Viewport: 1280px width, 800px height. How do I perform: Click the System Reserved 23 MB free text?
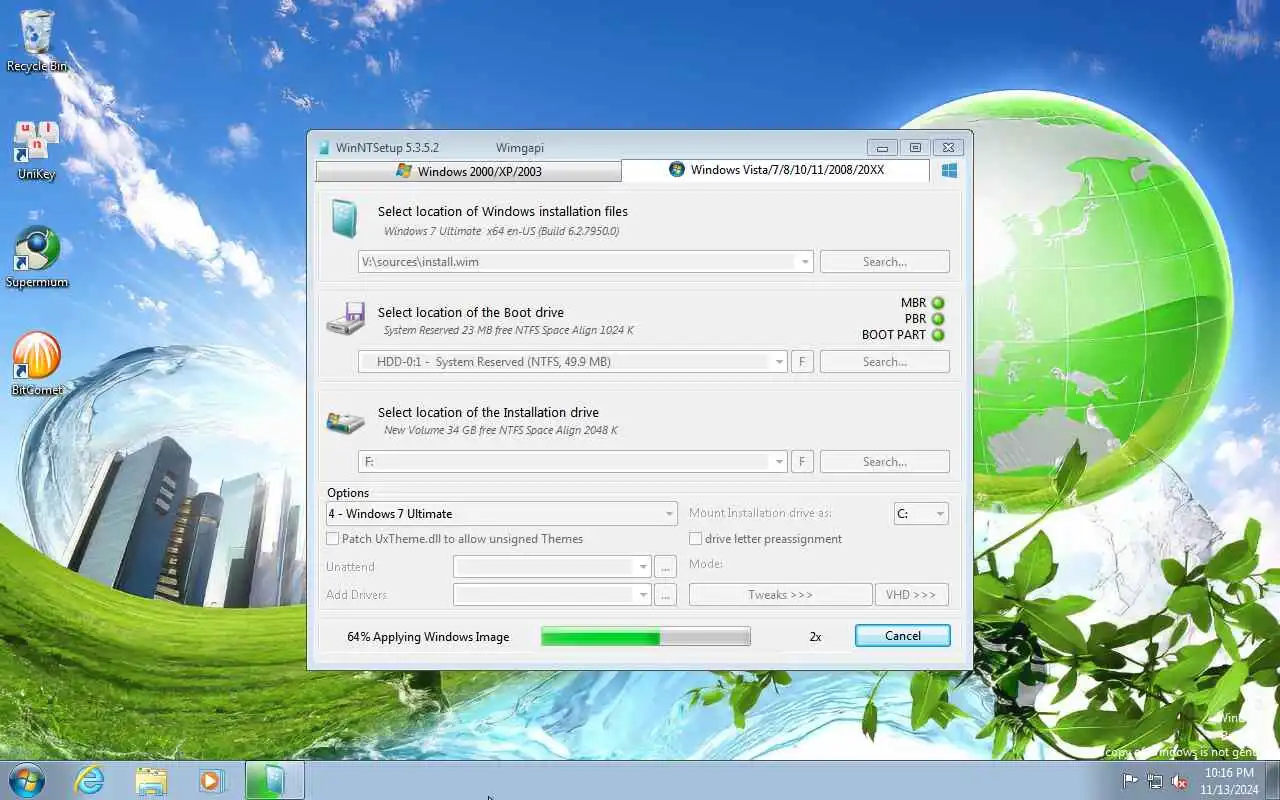click(x=508, y=330)
